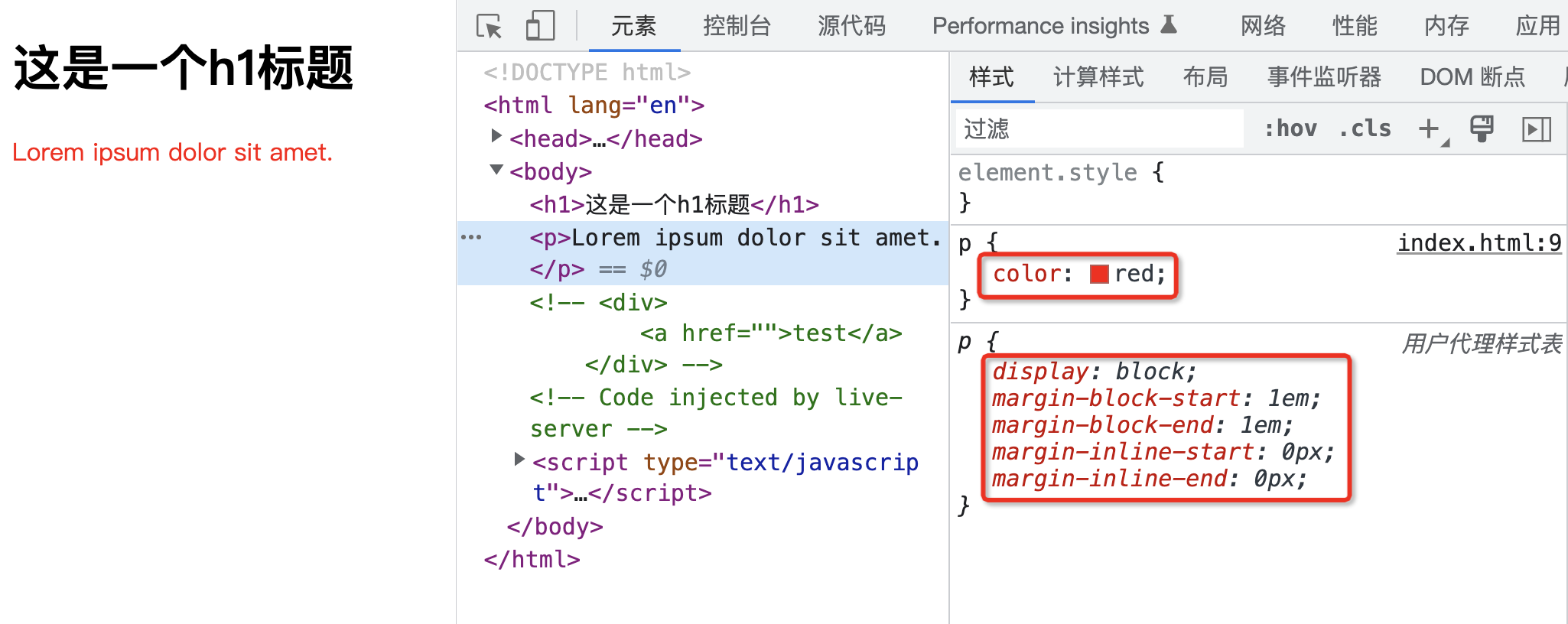Screen dimensions: 1568x624
Task: Click the three-dot menu beside selected element
Action: point(471,238)
